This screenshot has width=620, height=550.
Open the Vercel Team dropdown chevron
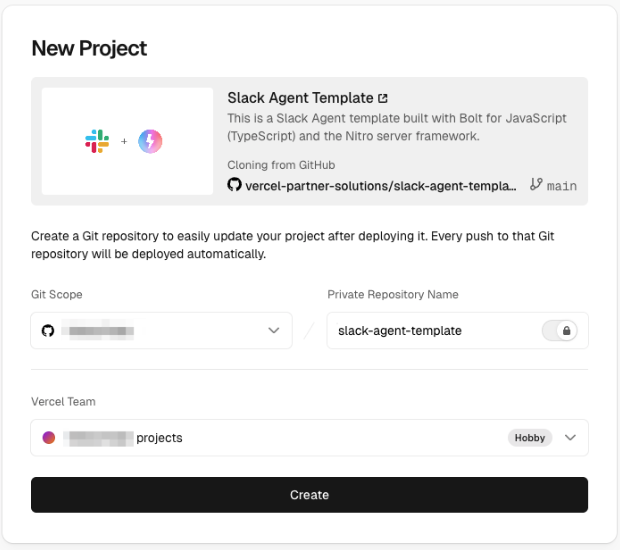[571, 437]
